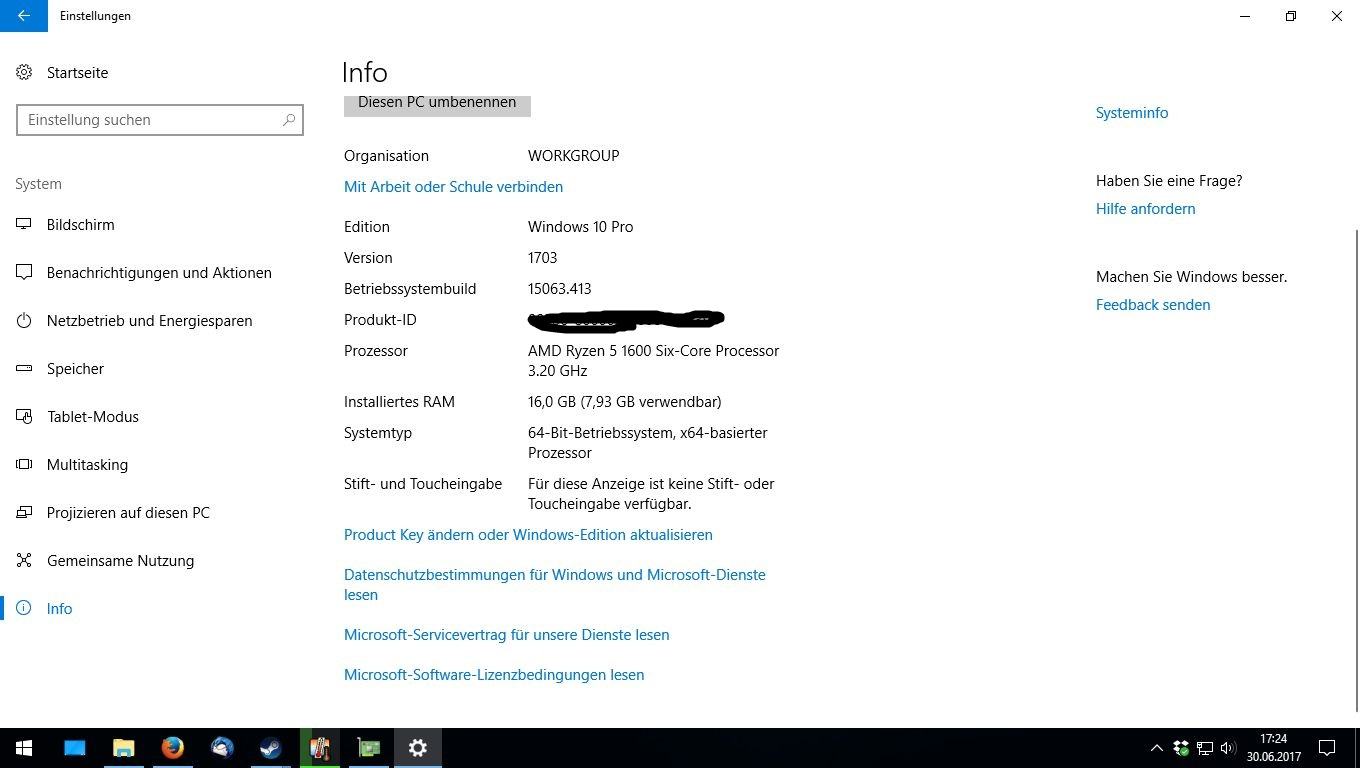
Task: Click the Dropbox tray icon
Action: click(x=1181, y=748)
